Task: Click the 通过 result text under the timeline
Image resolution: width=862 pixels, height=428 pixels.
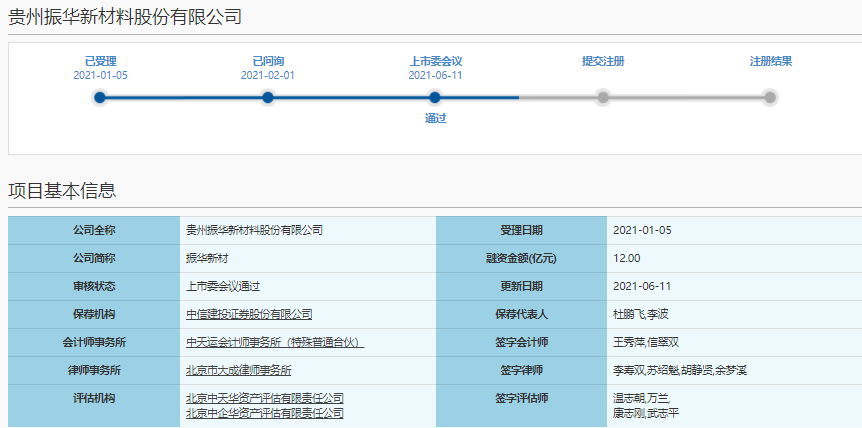Action: (435, 118)
